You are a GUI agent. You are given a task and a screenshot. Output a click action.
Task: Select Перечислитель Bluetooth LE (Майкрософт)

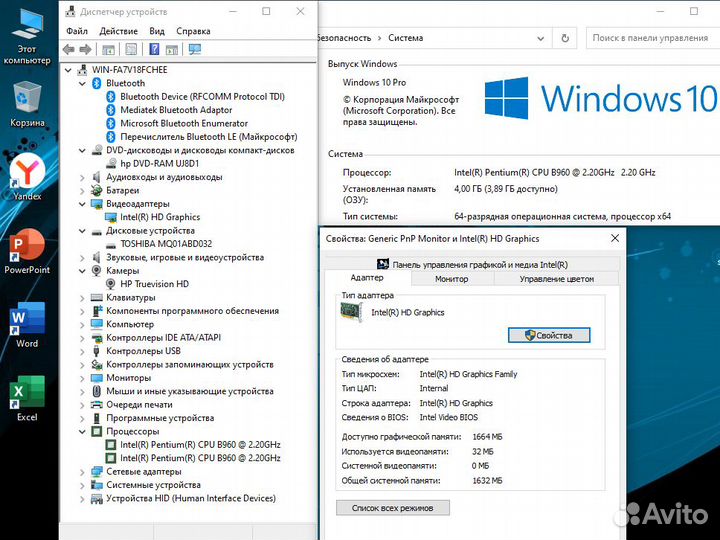click(x=208, y=136)
